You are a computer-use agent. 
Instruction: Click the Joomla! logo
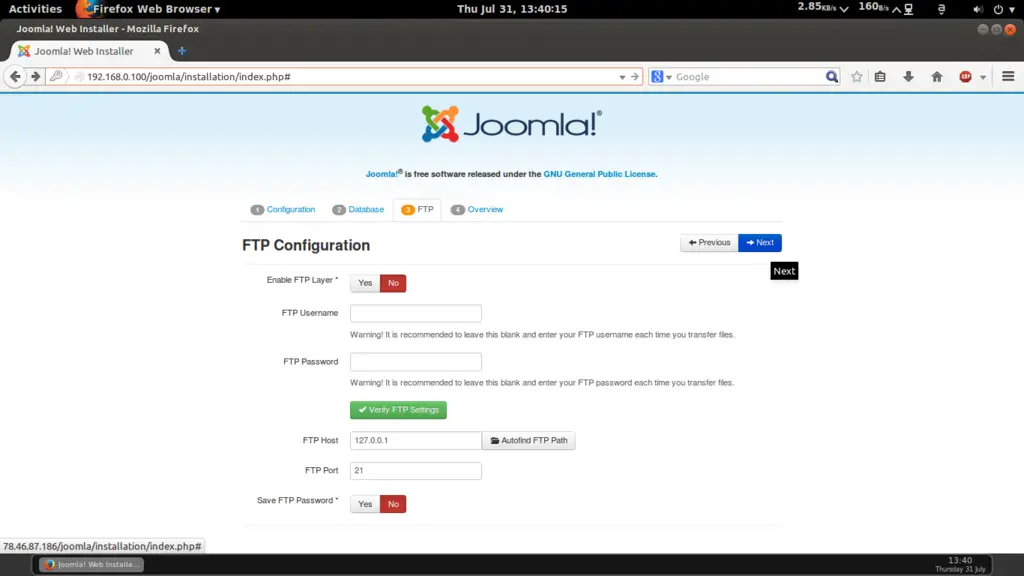point(511,124)
